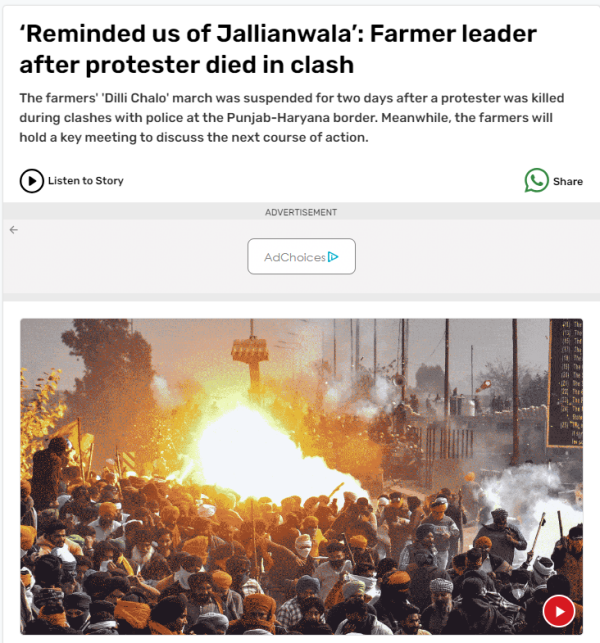The height and width of the screenshot is (643, 600).
Task: Click the ADVERTISEMENT label
Action: point(301,212)
